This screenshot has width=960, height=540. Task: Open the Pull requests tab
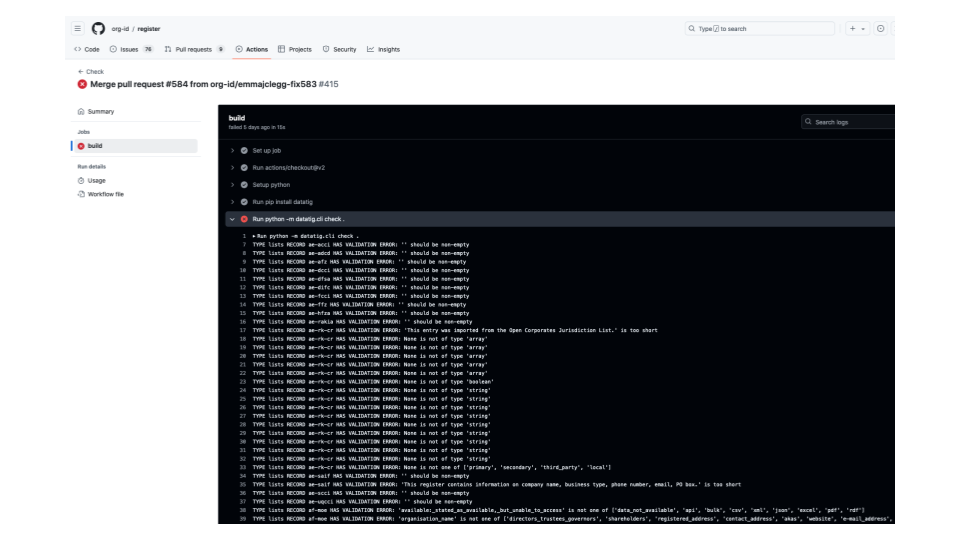[x=194, y=50]
